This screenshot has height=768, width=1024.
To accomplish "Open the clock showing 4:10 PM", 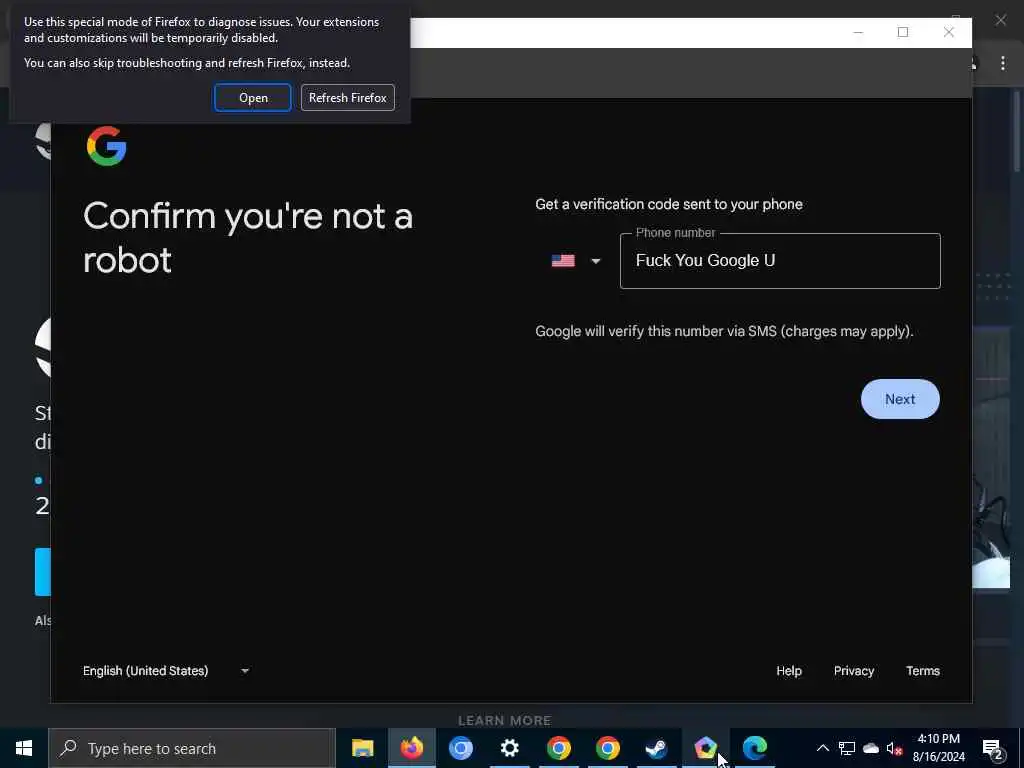I will point(938,748).
